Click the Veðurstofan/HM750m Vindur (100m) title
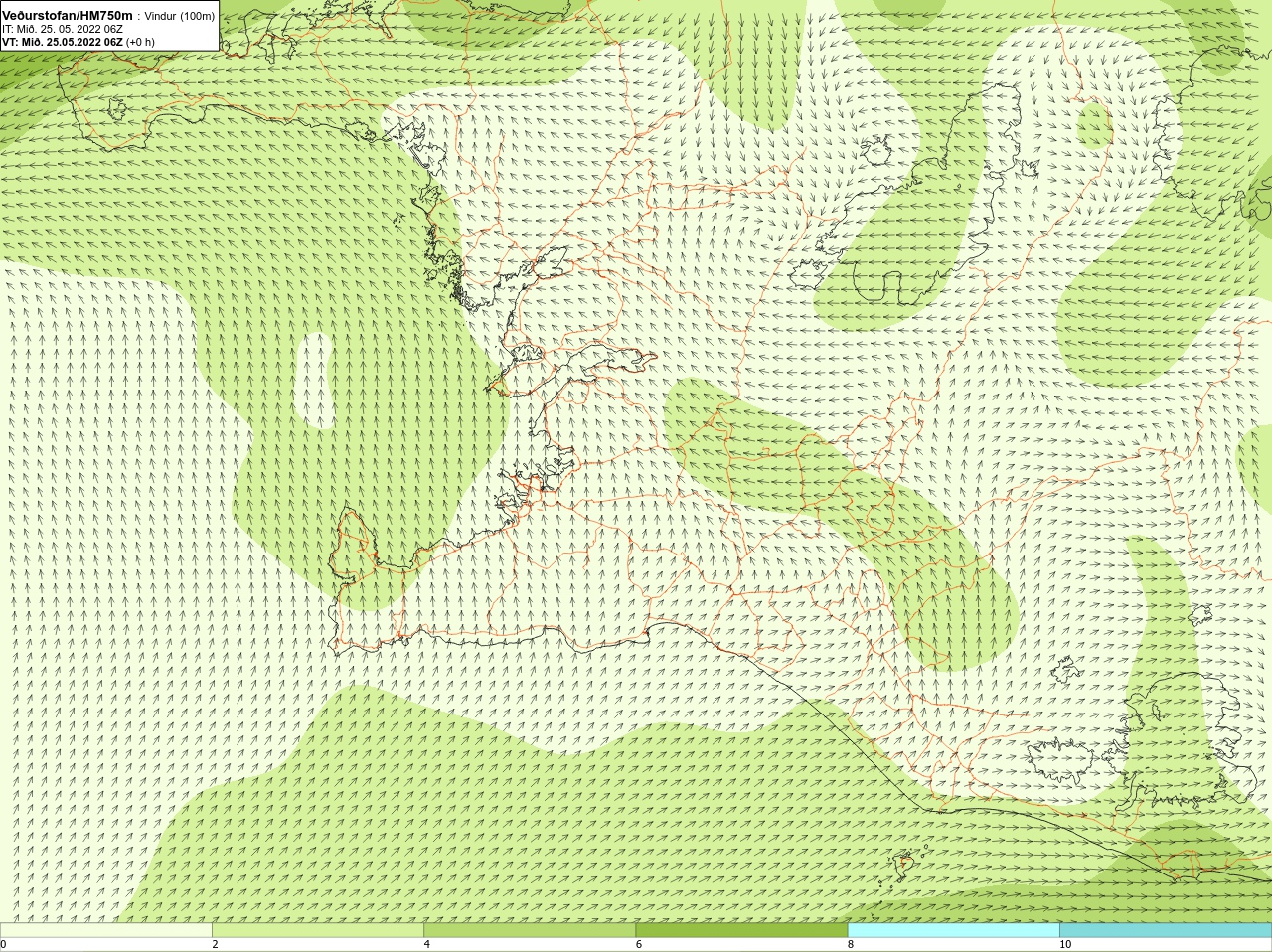 [x=108, y=16]
